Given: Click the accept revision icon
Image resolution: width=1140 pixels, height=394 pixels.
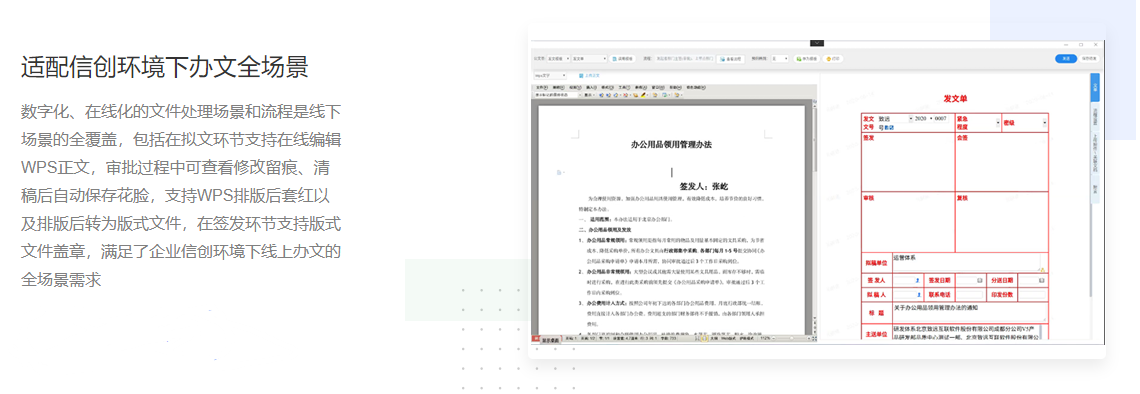Looking at the screenshot, I should (x=616, y=95).
